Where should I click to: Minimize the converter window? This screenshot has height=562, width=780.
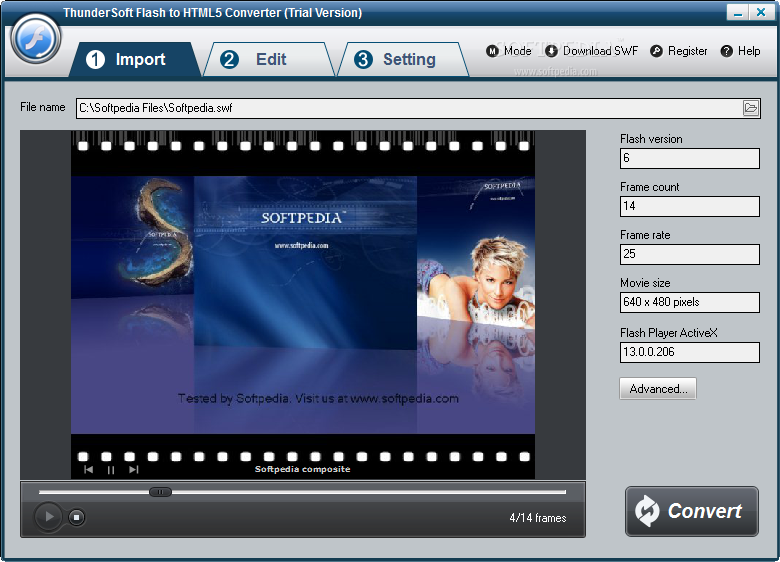(738, 12)
